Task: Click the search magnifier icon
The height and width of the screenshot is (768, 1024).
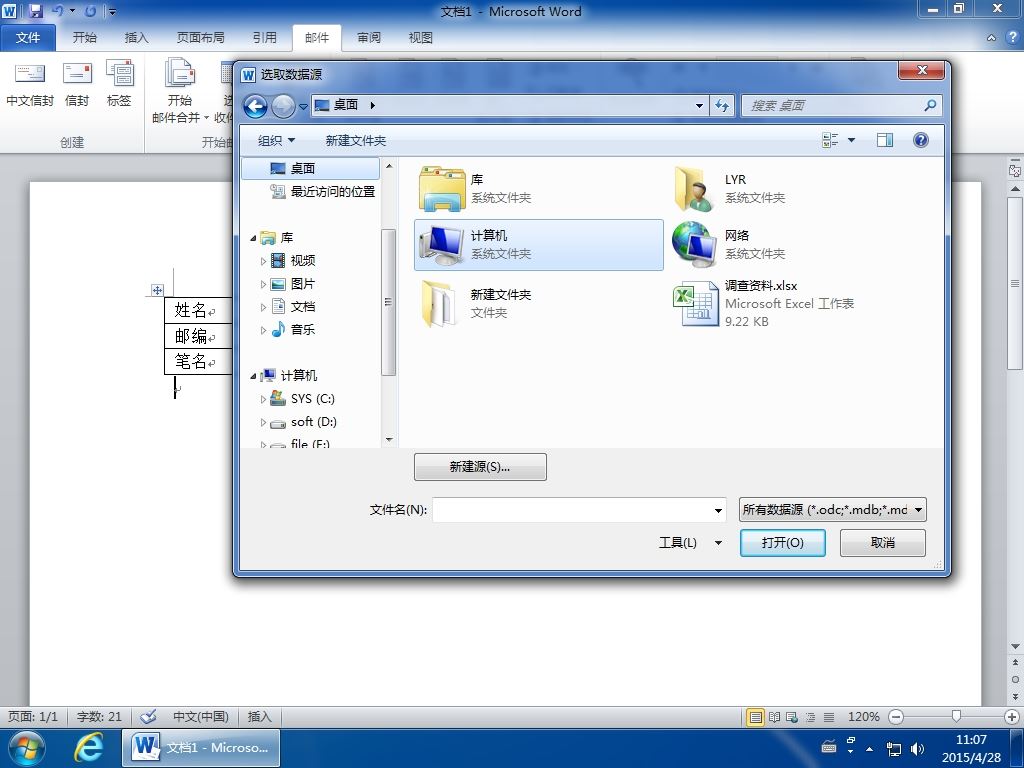Action: point(930,105)
